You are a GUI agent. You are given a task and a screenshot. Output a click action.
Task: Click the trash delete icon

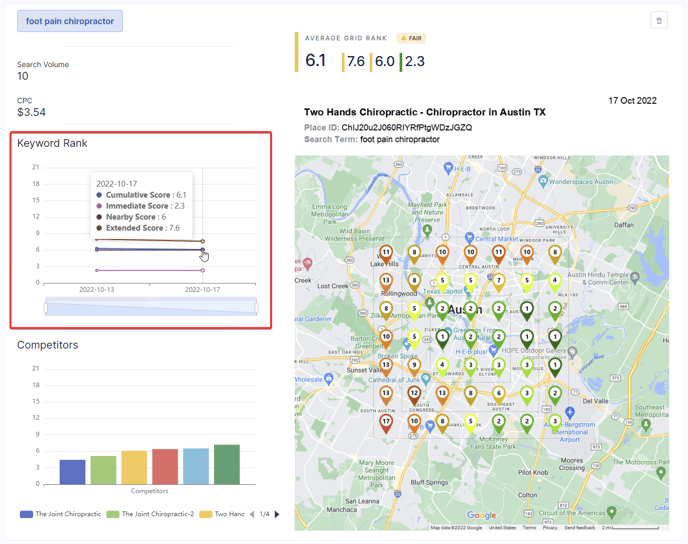(x=658, y=20)
